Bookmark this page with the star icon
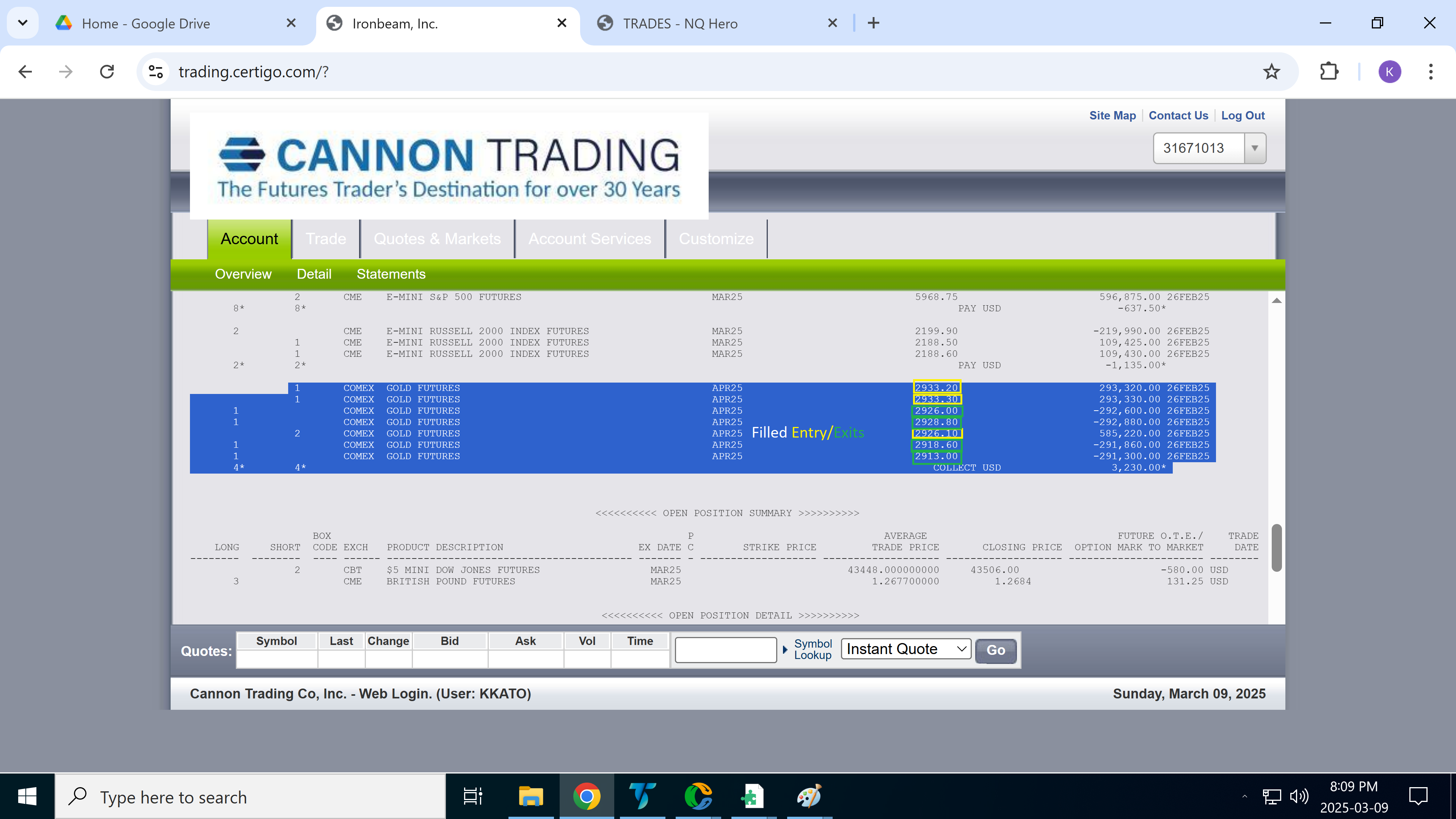 point(1271,72)
